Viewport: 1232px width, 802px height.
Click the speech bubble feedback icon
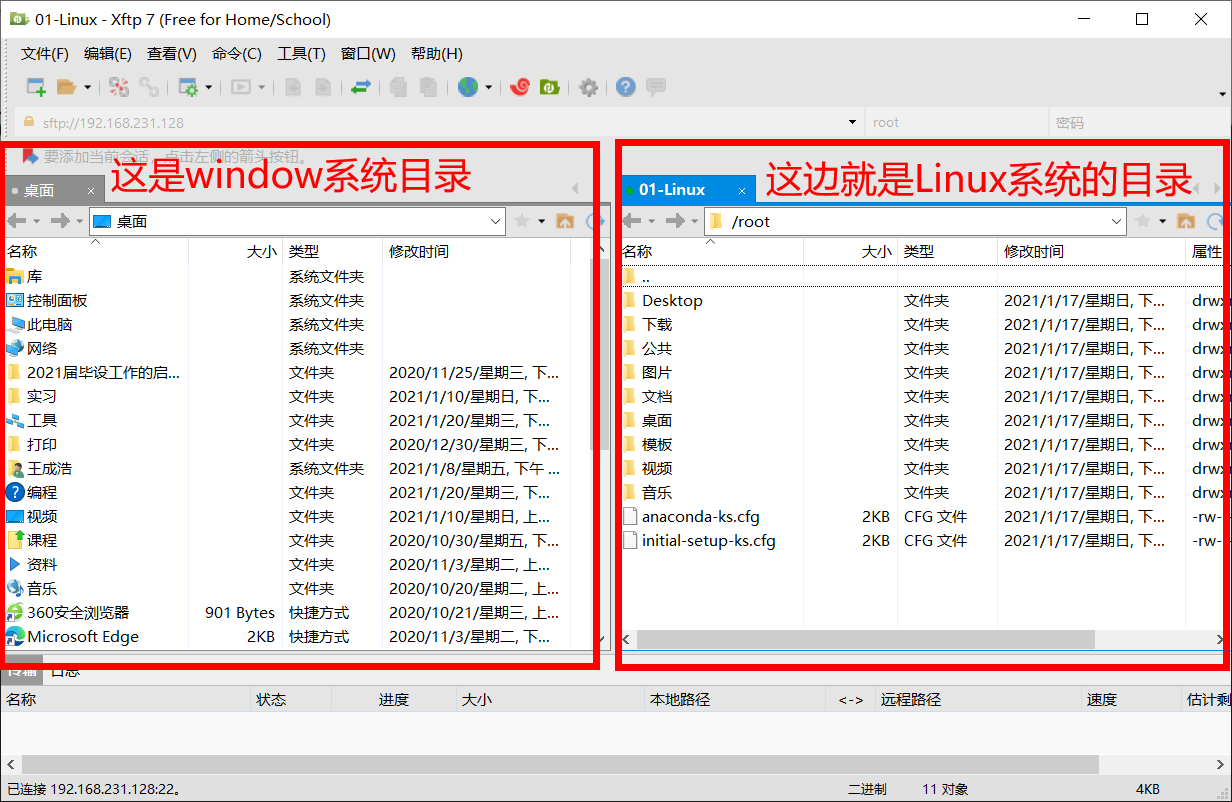pyautogui.click(x=656, y=87)
